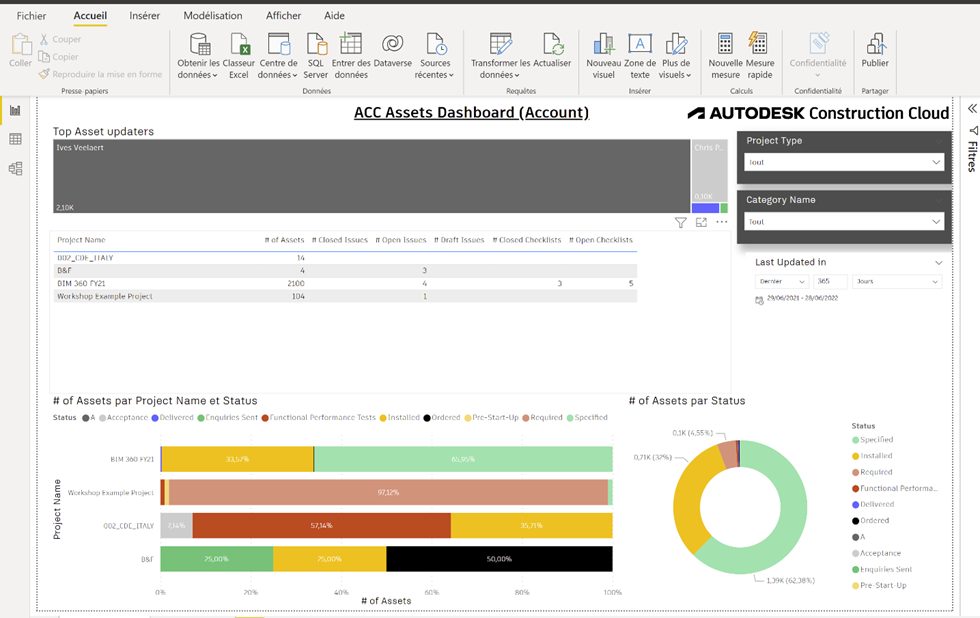
Task: Open the Project Type dropdown
Action: pos(844,162)
